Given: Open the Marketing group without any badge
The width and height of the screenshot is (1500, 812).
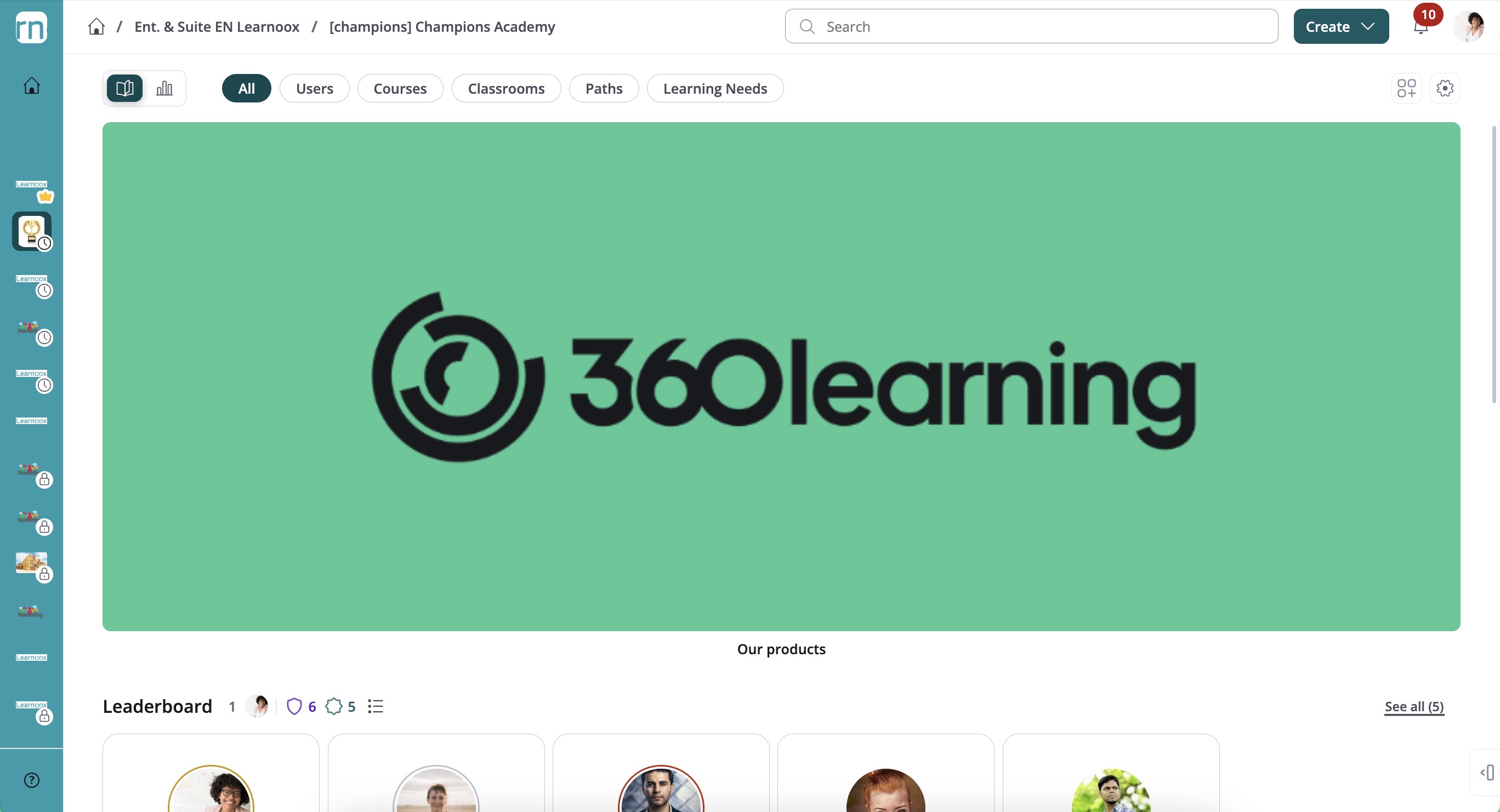Looking at the screenshot, I should pyautogui.click(x=30, y=611).
